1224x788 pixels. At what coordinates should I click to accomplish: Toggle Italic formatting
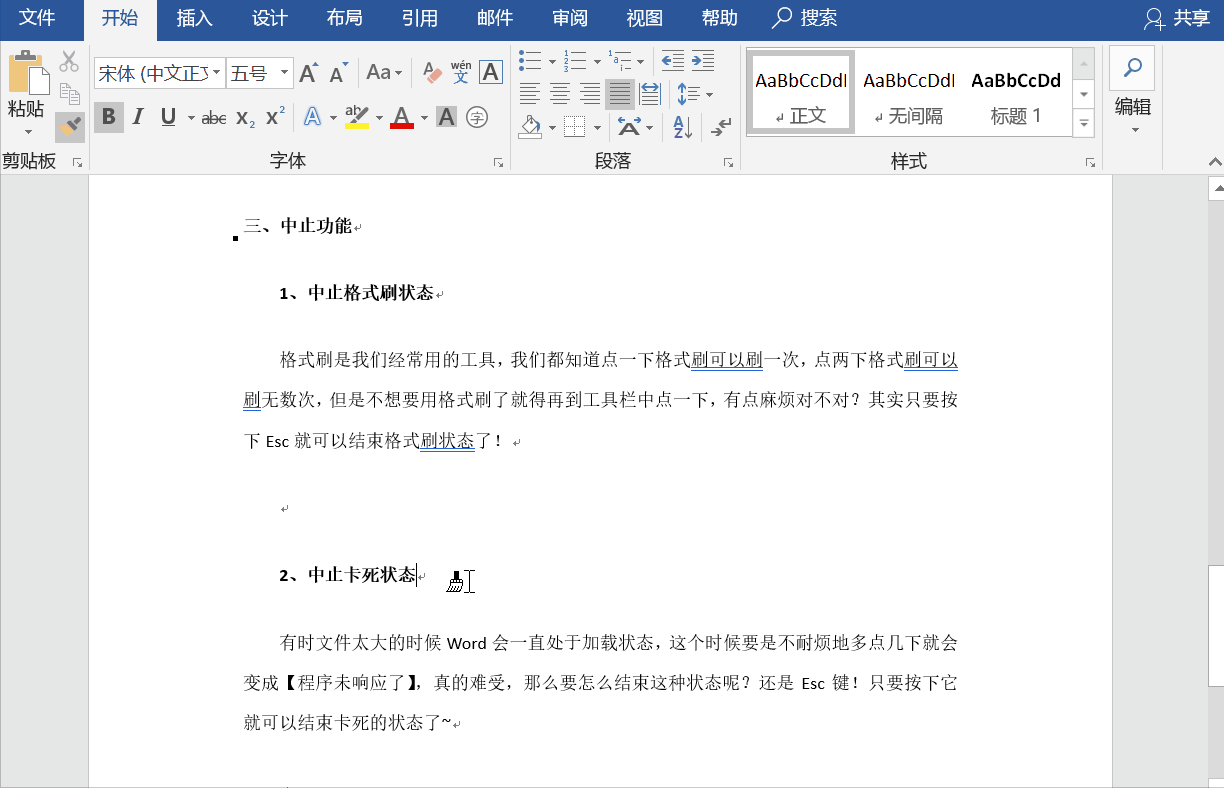(138, 117)
